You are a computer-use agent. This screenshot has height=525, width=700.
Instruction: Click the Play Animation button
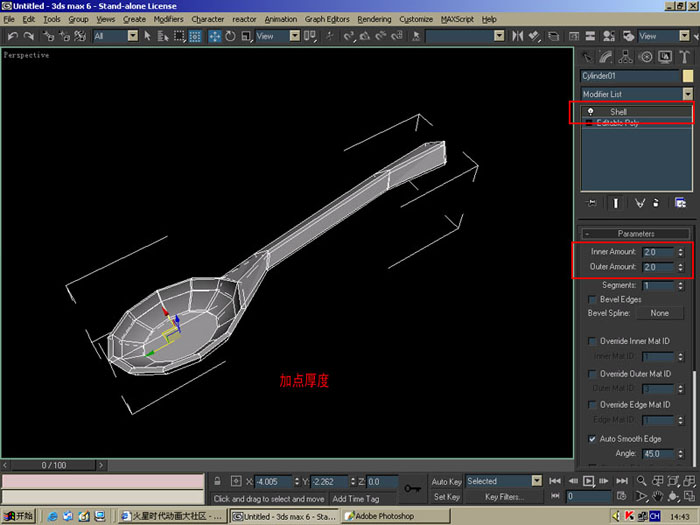pos(589,481)
